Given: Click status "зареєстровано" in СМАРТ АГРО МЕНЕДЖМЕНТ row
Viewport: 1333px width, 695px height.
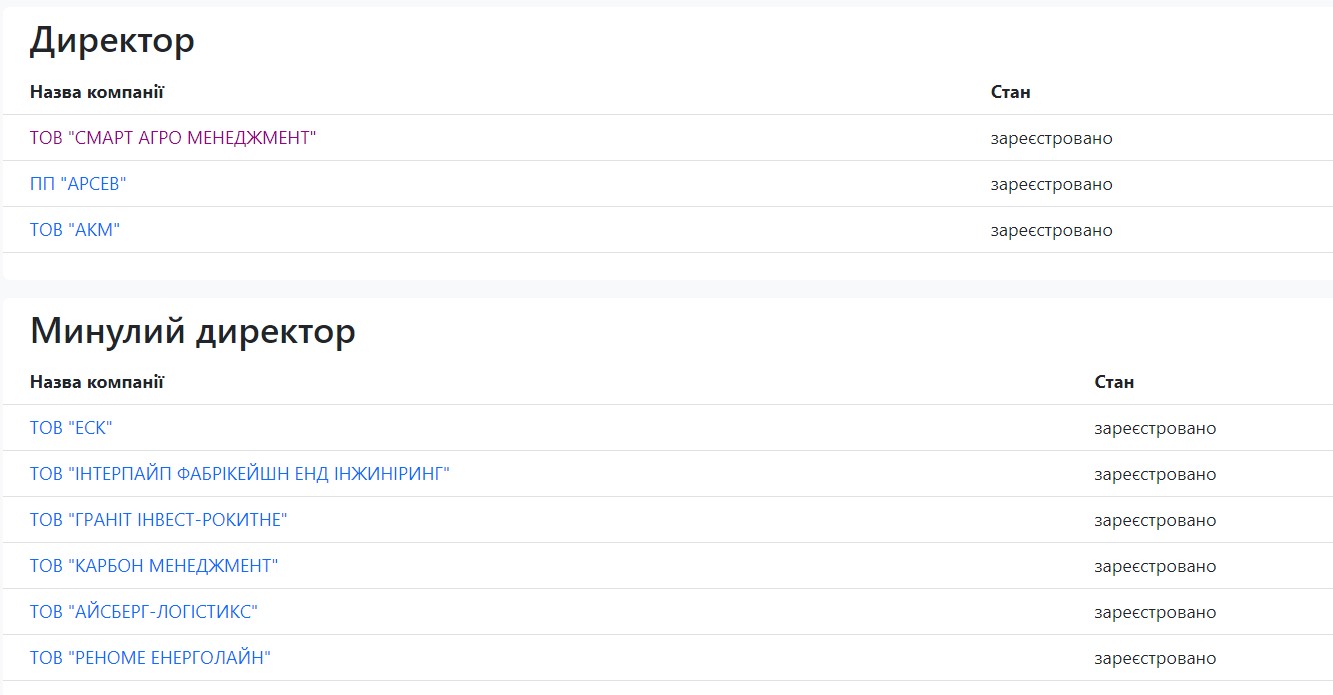Looking at the screenshot, I should pyautogui.click(x=1051, y=138).
